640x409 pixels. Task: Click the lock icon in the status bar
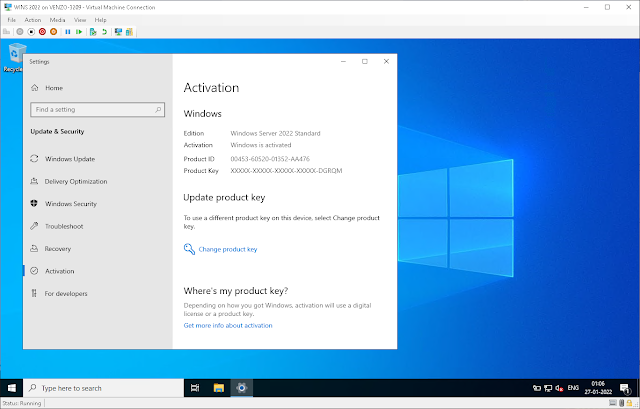pos(629,403)
